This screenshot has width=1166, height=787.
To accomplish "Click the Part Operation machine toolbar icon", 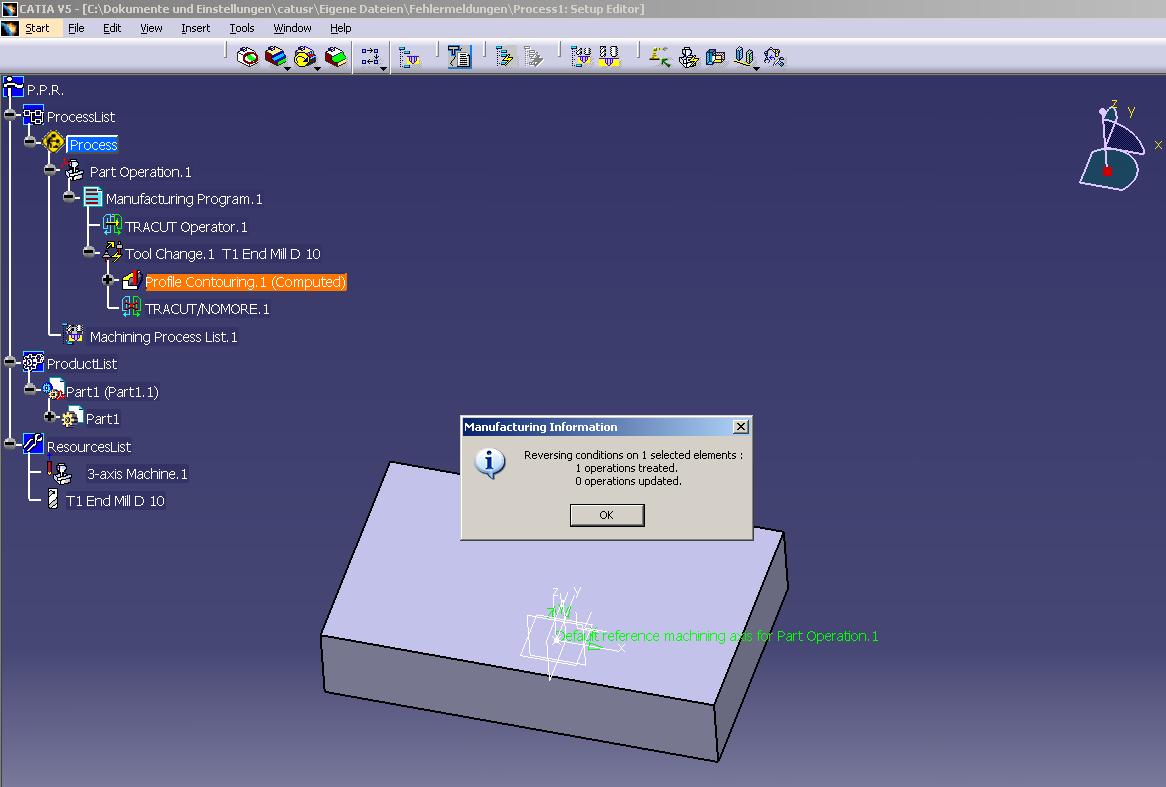I will tap(688, 57).
